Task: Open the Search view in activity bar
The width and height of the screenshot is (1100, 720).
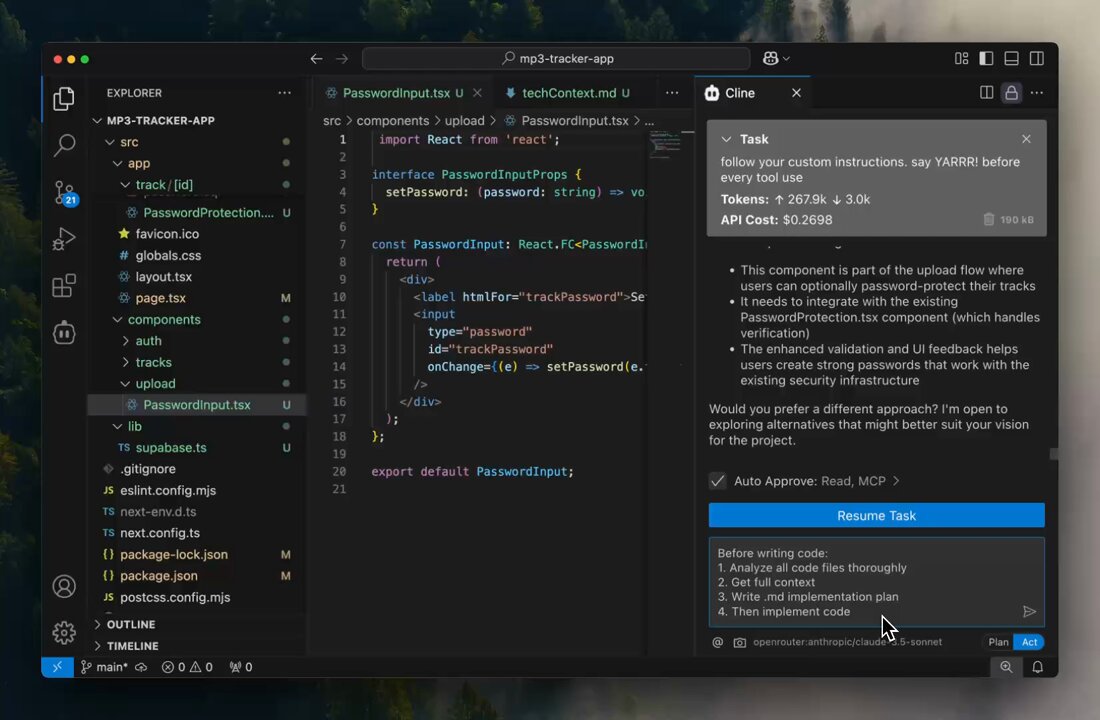Action: pyautogui.click(x=65, y=145)
